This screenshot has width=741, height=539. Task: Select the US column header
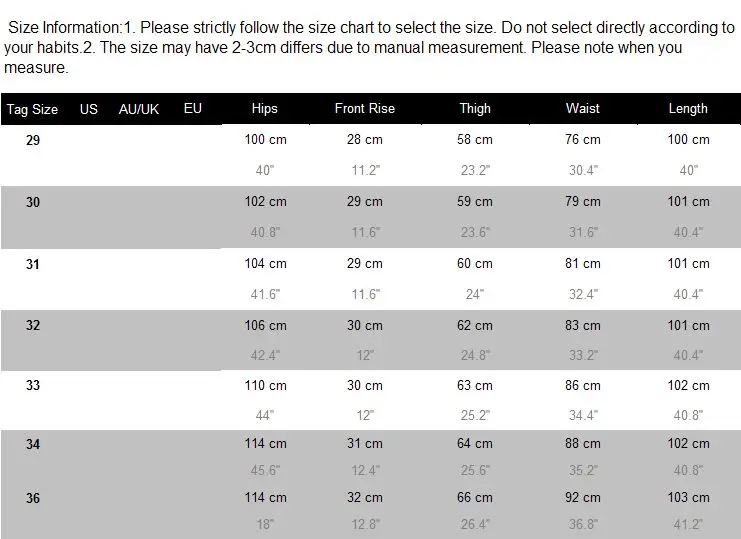click(89, 109)
